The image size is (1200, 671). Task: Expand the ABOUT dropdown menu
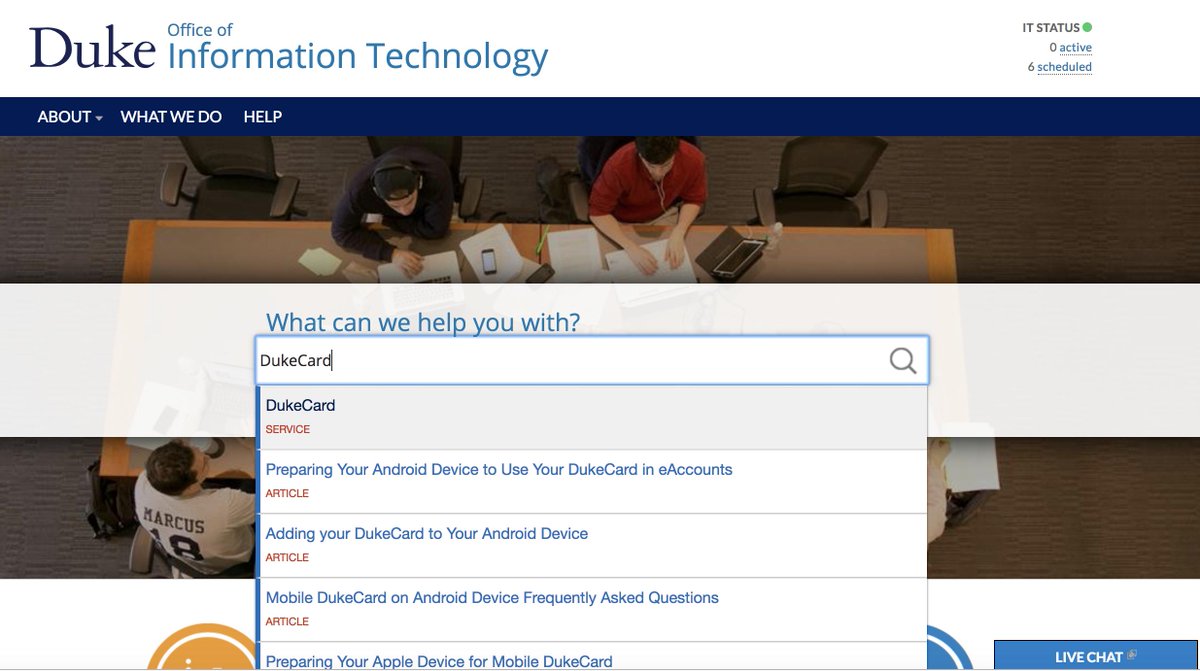(65, 117)
